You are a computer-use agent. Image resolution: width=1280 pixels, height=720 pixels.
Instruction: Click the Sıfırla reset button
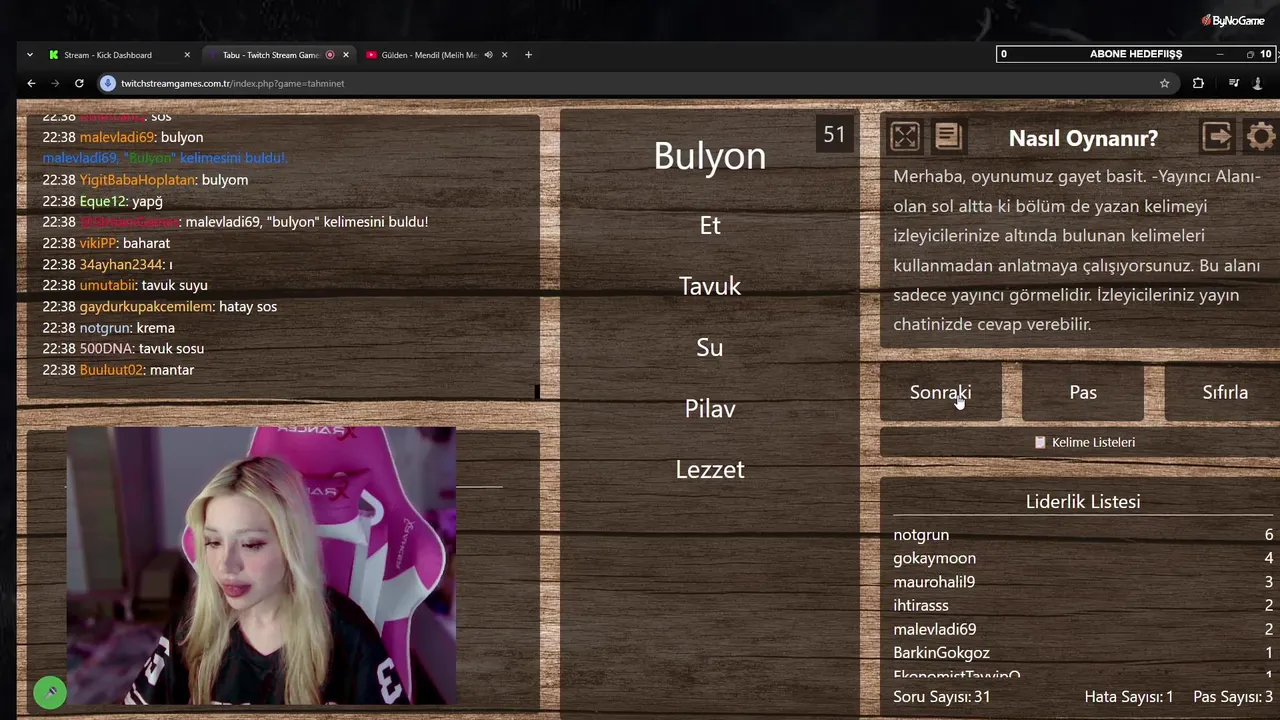[1224, 392]
